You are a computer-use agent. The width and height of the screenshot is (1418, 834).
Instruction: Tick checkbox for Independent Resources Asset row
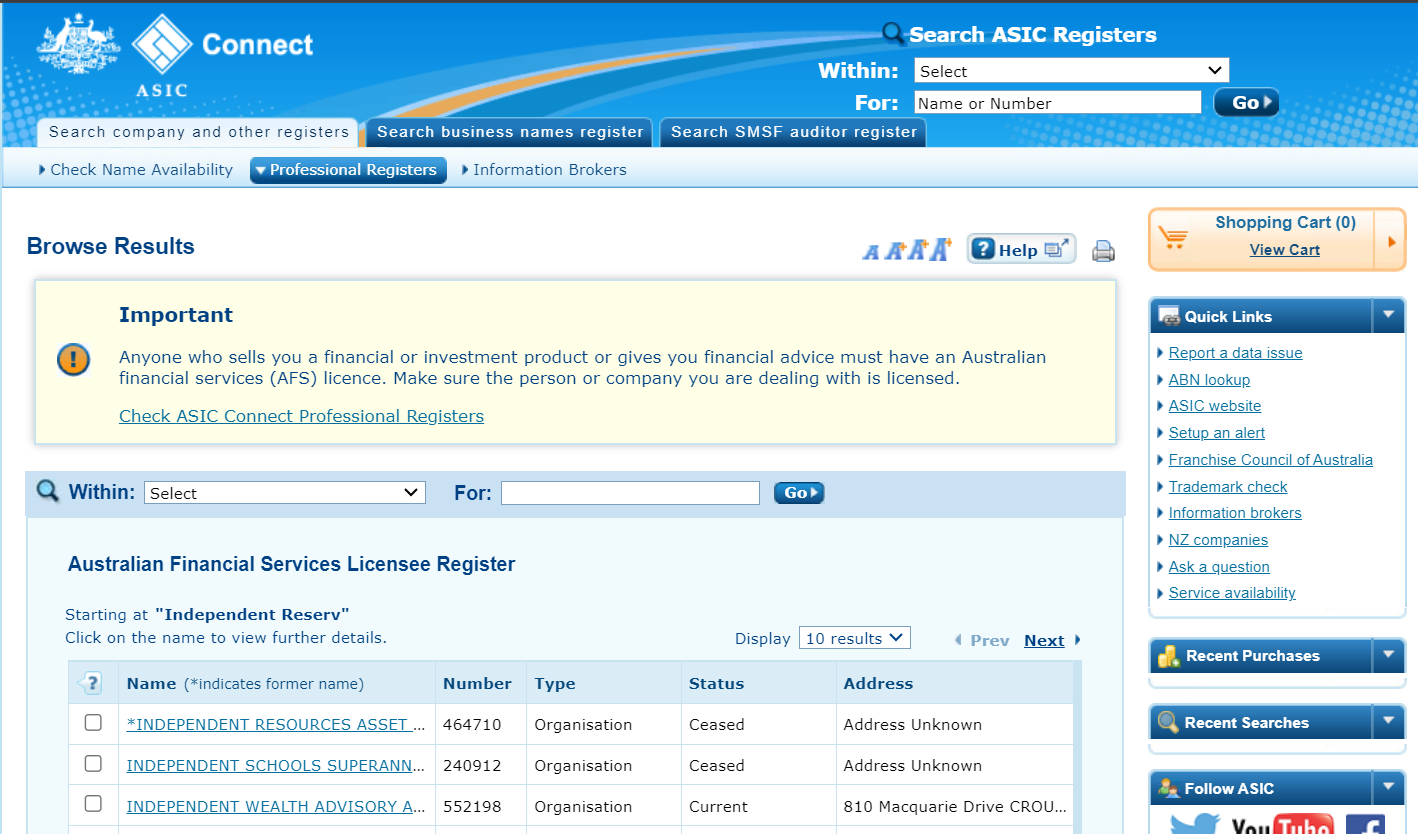(x=93, y=723)
